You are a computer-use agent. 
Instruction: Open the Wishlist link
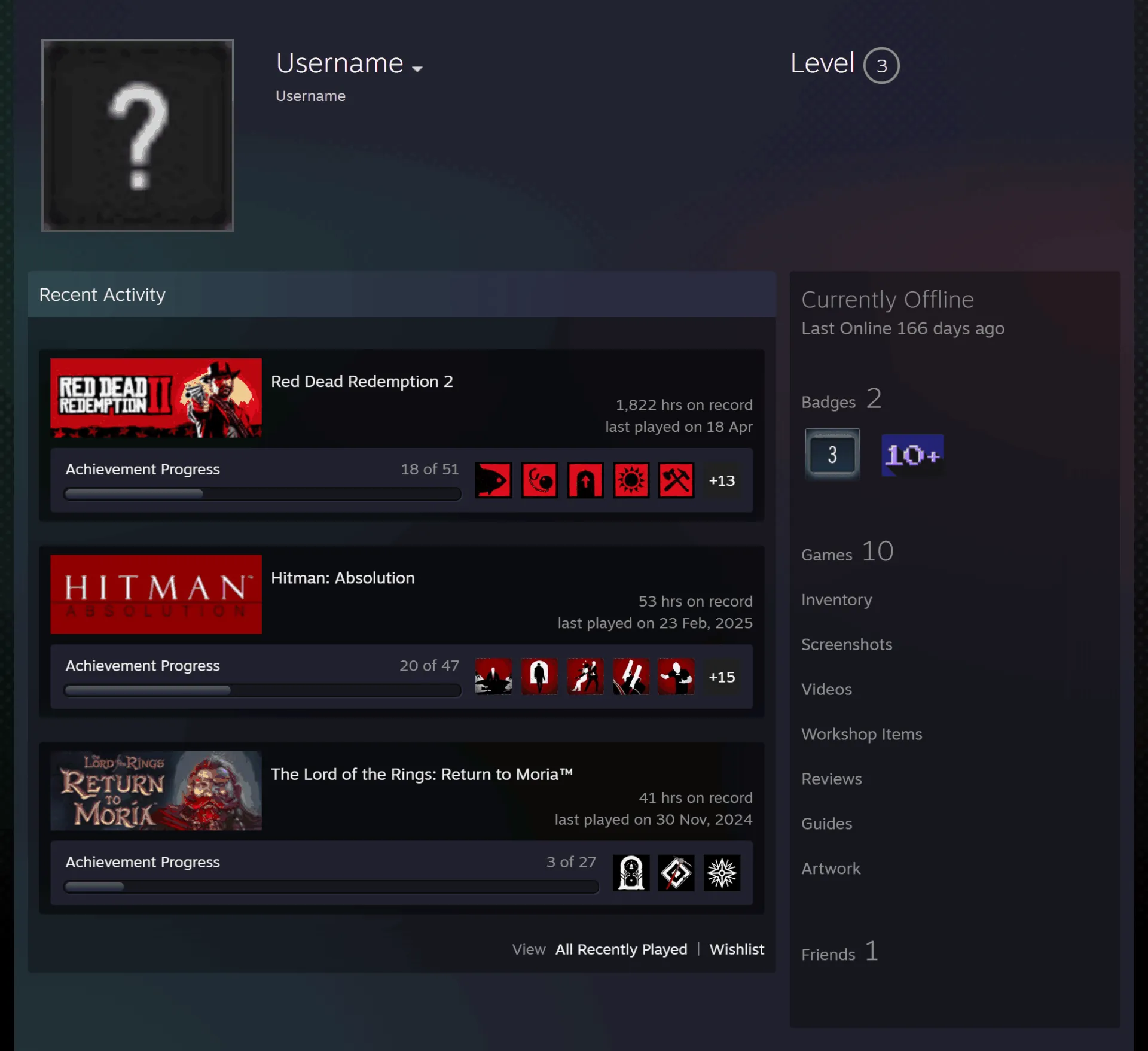point(737,949)
